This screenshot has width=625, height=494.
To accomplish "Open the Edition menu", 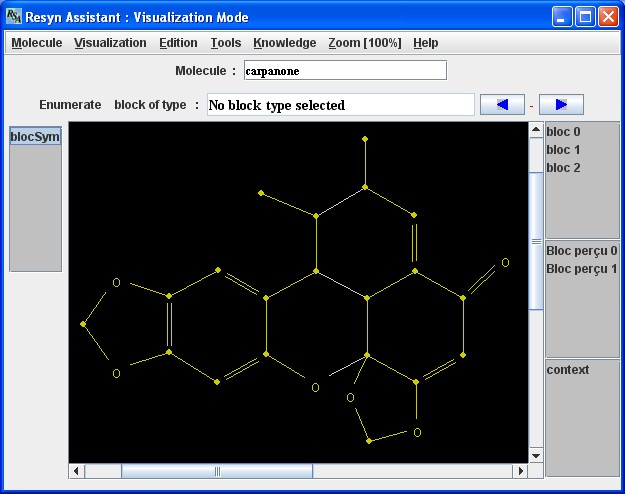I will (x=178, y=43).
